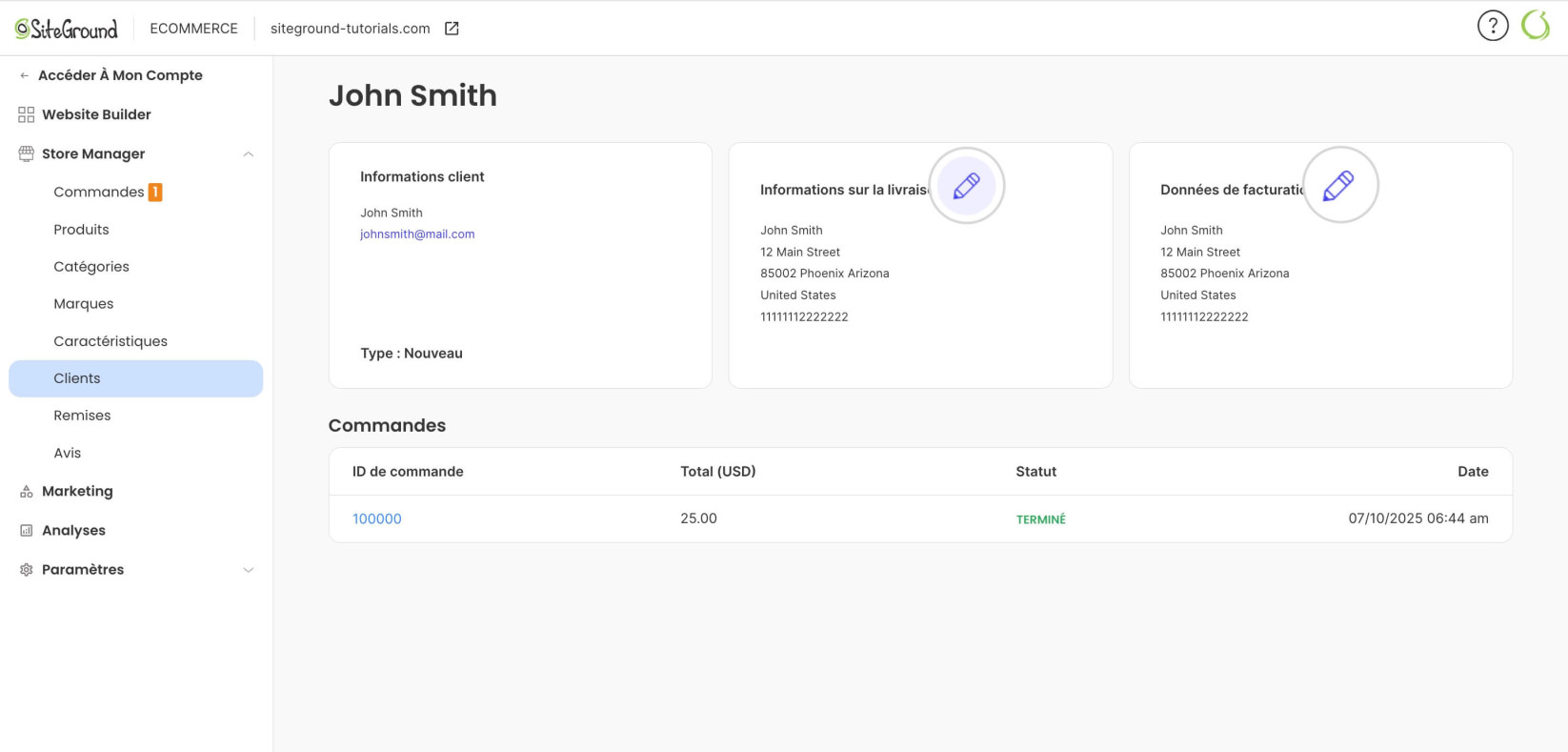Click the John Smith page heading
1568x752 pixels.
pyautogui.click(x=412, y=95)
